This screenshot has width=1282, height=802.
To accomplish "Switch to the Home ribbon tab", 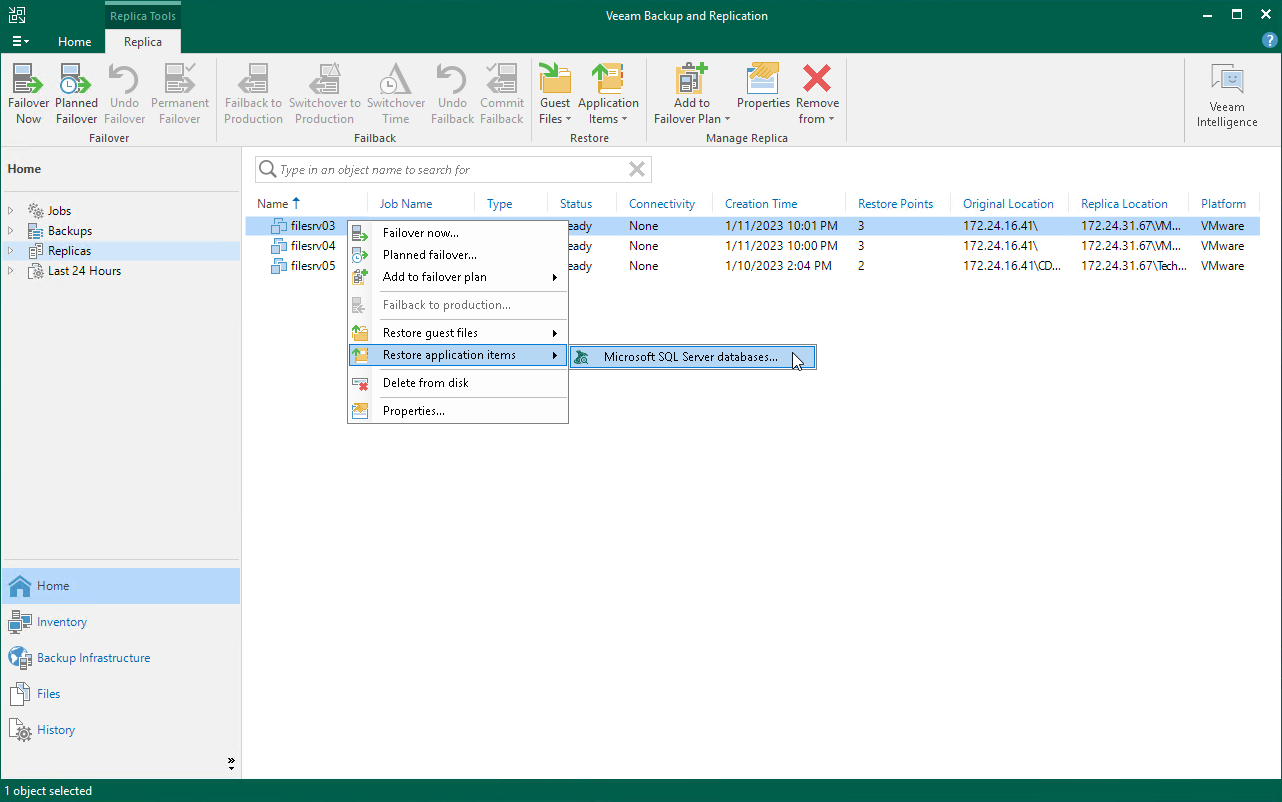I will tap(74, 42).
